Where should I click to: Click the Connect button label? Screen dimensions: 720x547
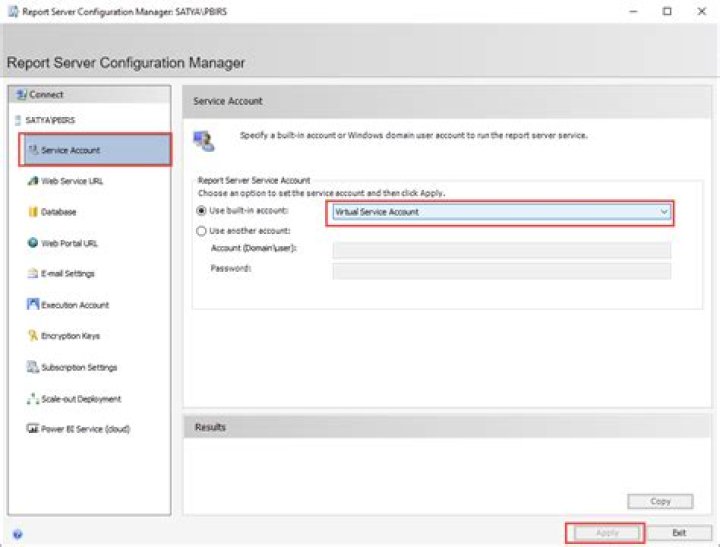46,95
